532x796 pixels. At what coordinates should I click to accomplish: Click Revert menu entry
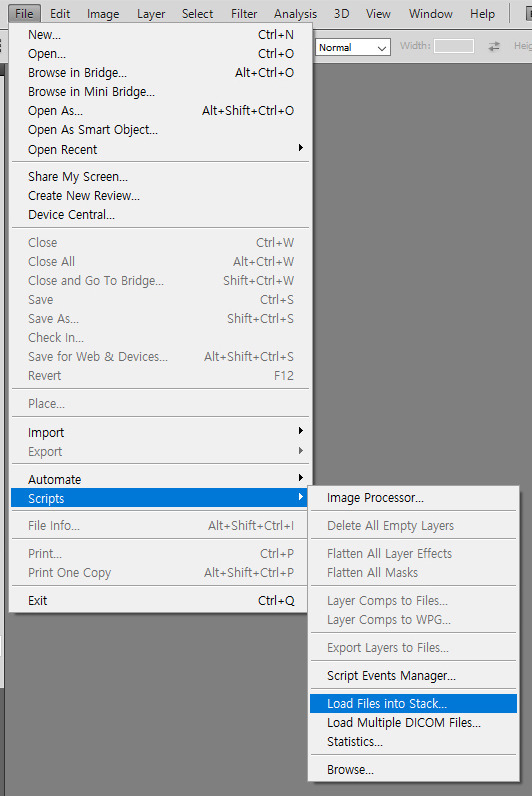tap(160, 376)
